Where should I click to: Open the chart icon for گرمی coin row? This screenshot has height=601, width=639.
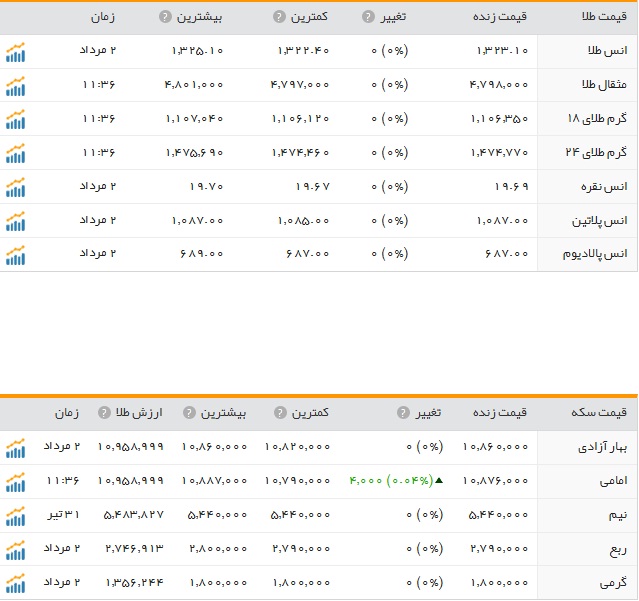pos(15,583)
